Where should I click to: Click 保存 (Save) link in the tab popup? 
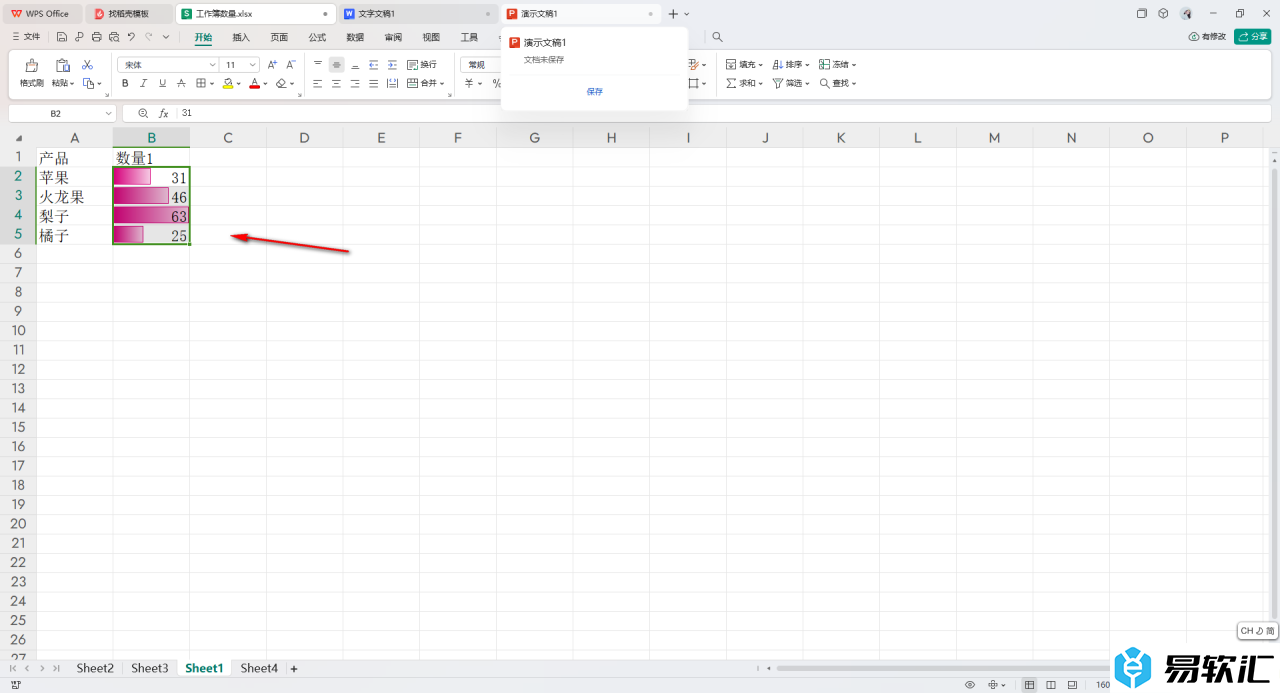tap(595, 91)
